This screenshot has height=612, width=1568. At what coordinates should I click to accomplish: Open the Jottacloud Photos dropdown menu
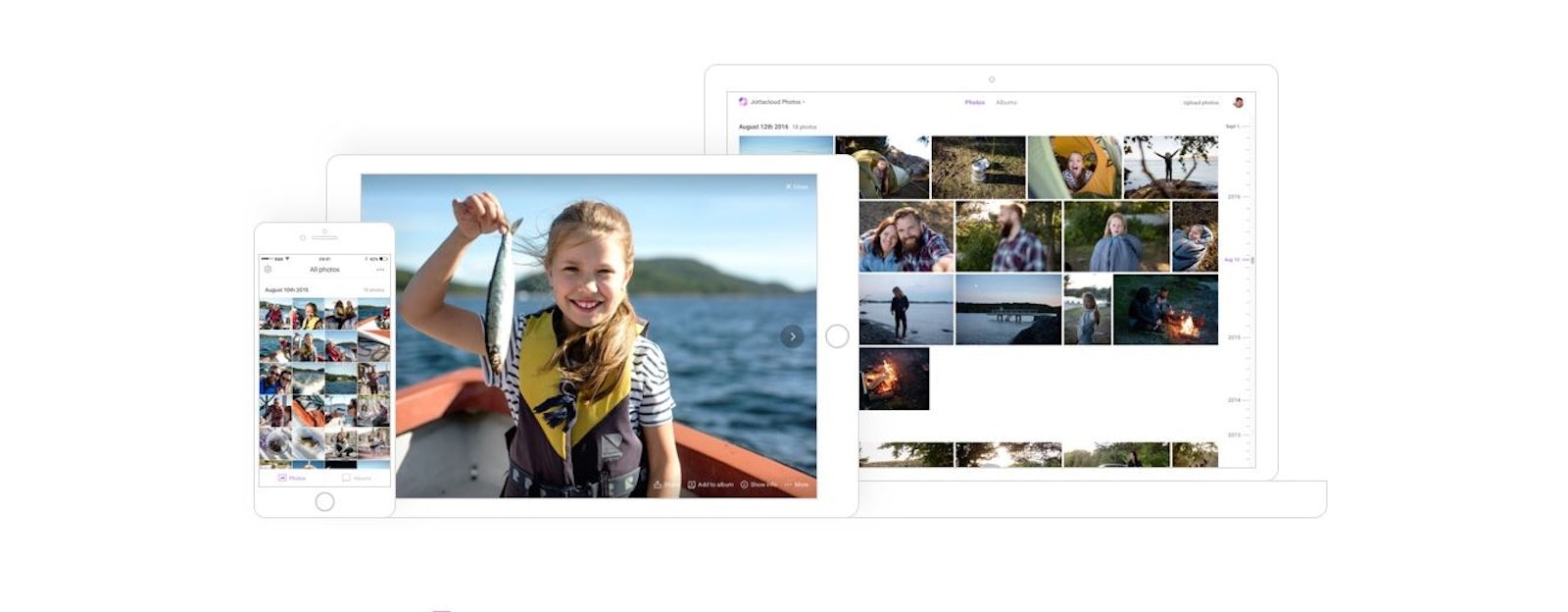777,102
